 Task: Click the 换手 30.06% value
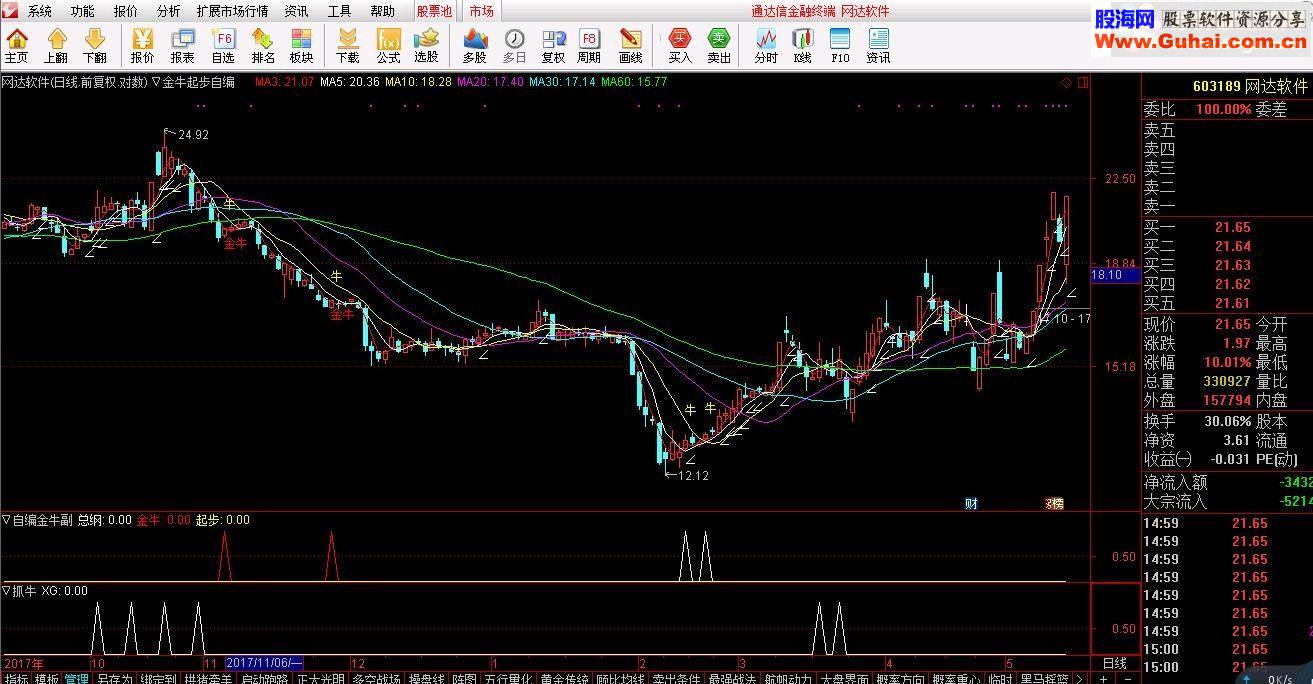coord(1228,422)
